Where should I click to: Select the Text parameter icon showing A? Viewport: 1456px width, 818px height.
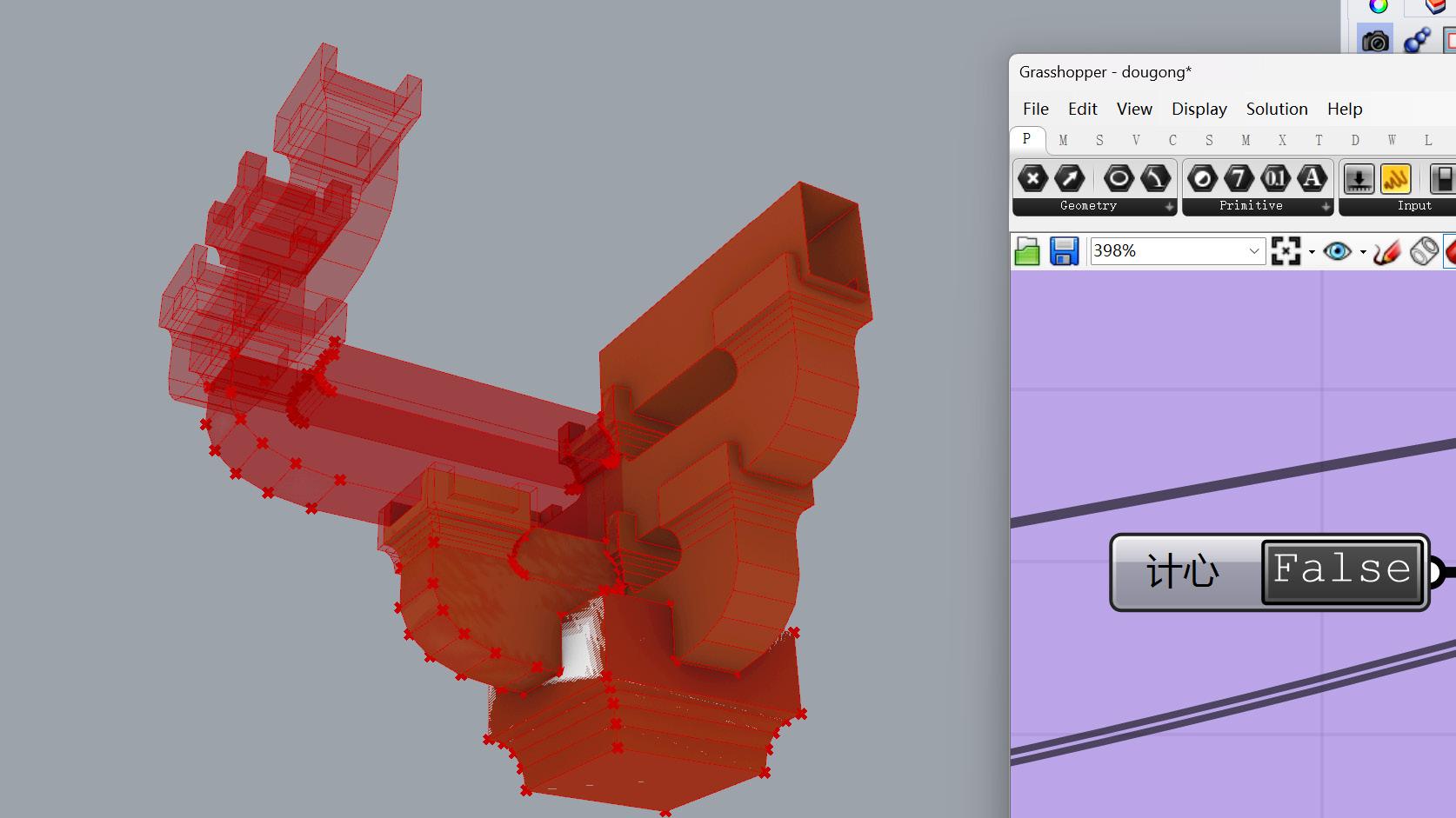coord(1312,179)
